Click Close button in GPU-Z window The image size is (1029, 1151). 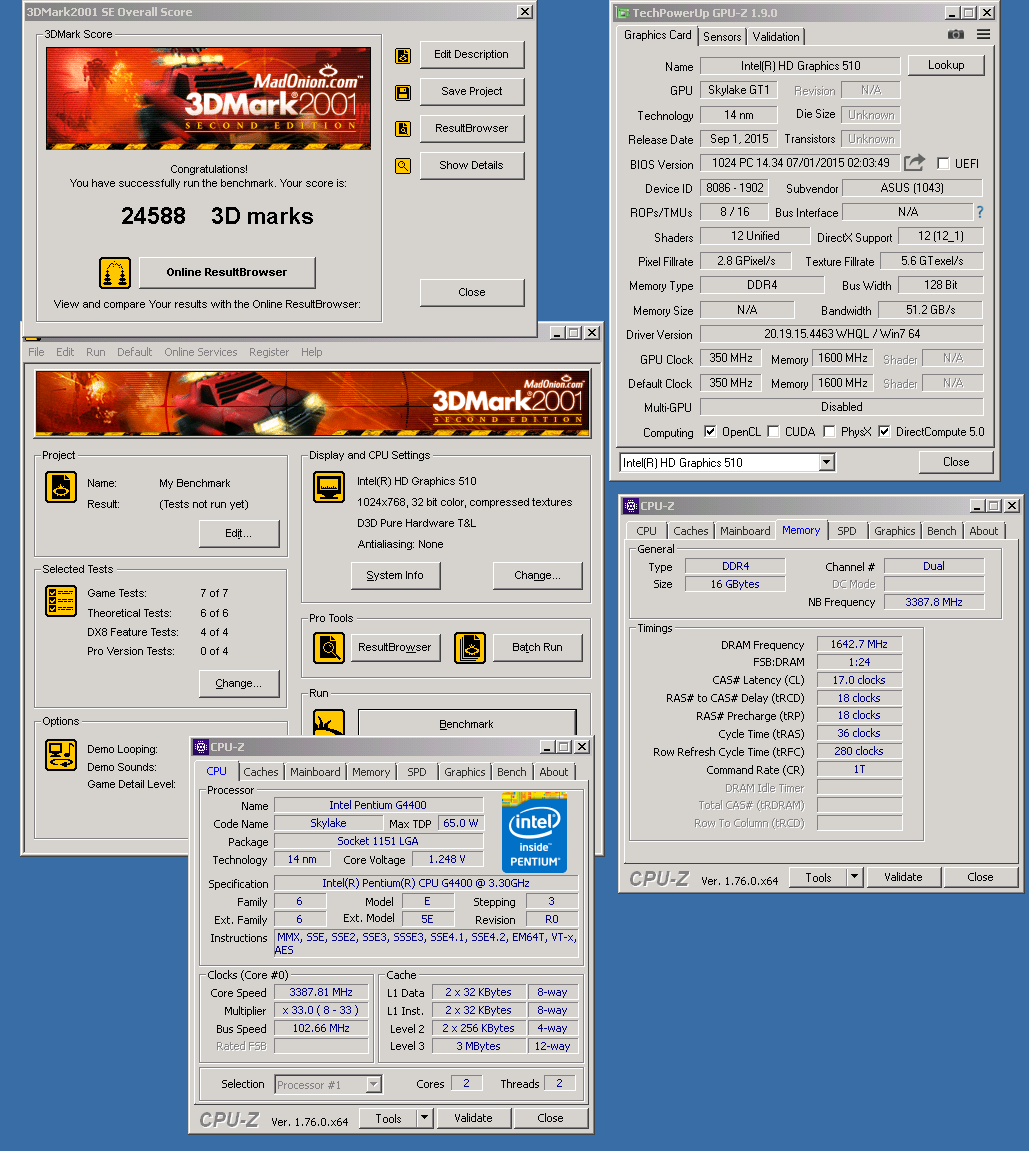(956, 462)
